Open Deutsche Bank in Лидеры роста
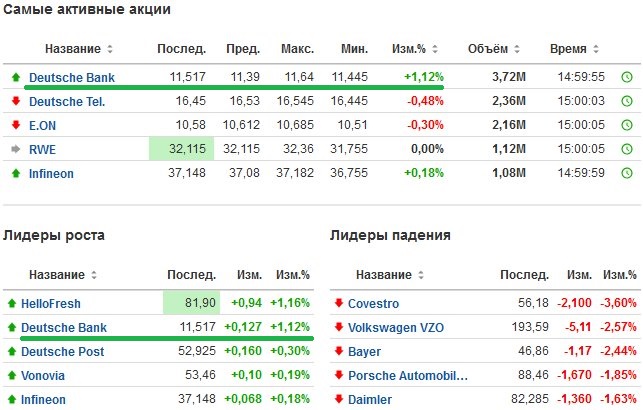The image size is (643, 410). [64, 328]
